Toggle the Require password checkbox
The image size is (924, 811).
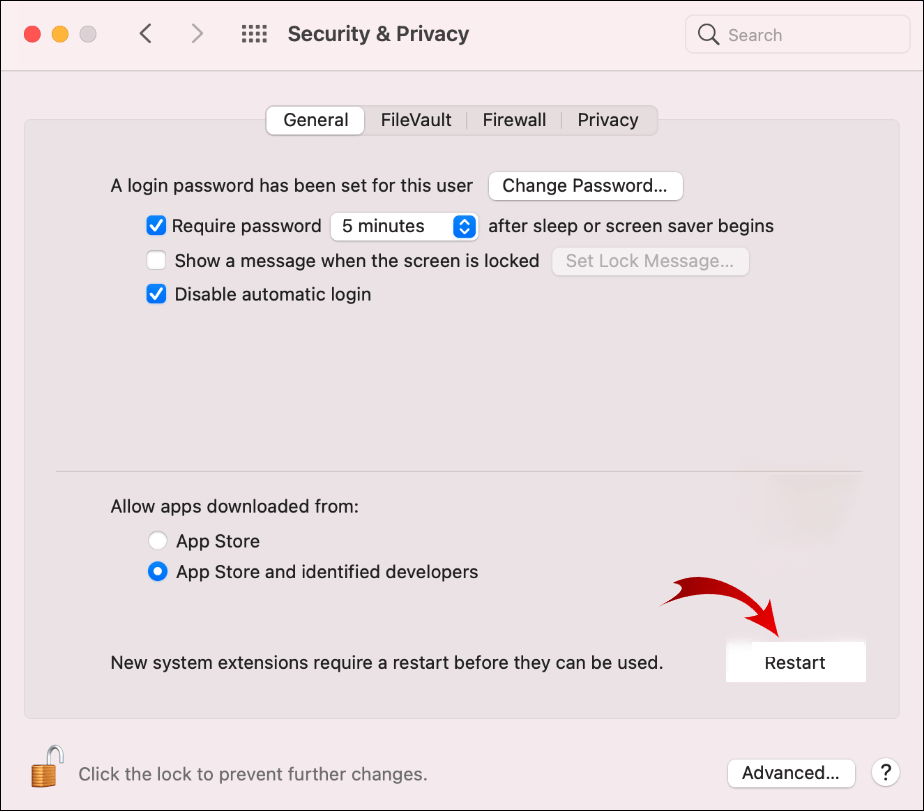(x=156, y=226)
